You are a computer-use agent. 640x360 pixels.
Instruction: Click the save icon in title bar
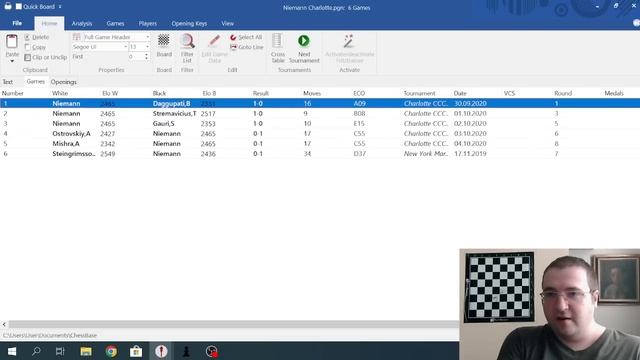[8, 6]
